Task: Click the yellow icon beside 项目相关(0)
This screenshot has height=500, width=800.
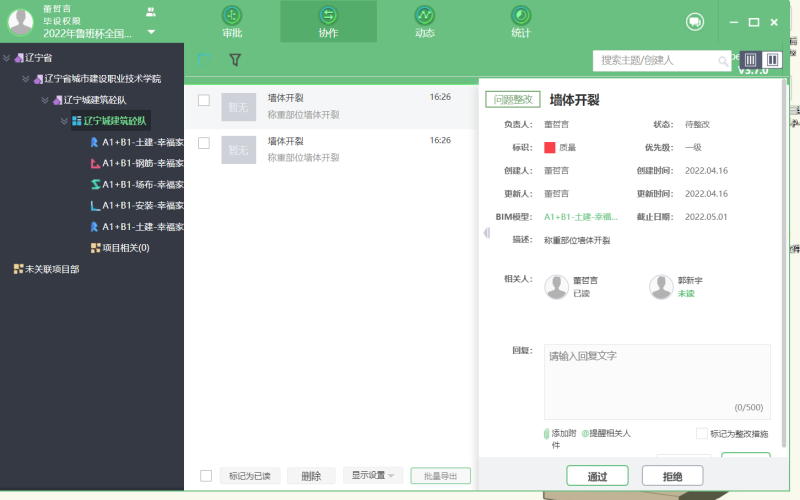Action: pyautogui.click(x=95, y=248)
